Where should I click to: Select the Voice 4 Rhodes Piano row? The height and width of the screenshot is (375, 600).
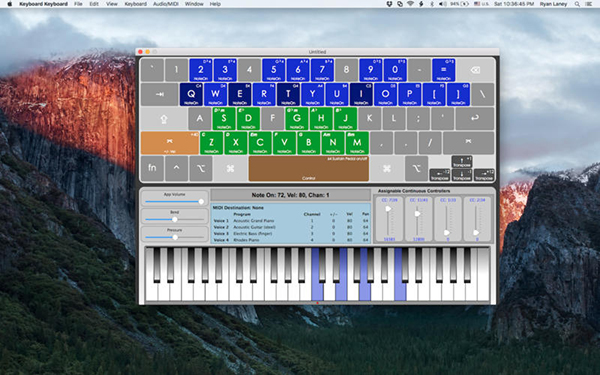pyautogui.click(x=291, y=240)
